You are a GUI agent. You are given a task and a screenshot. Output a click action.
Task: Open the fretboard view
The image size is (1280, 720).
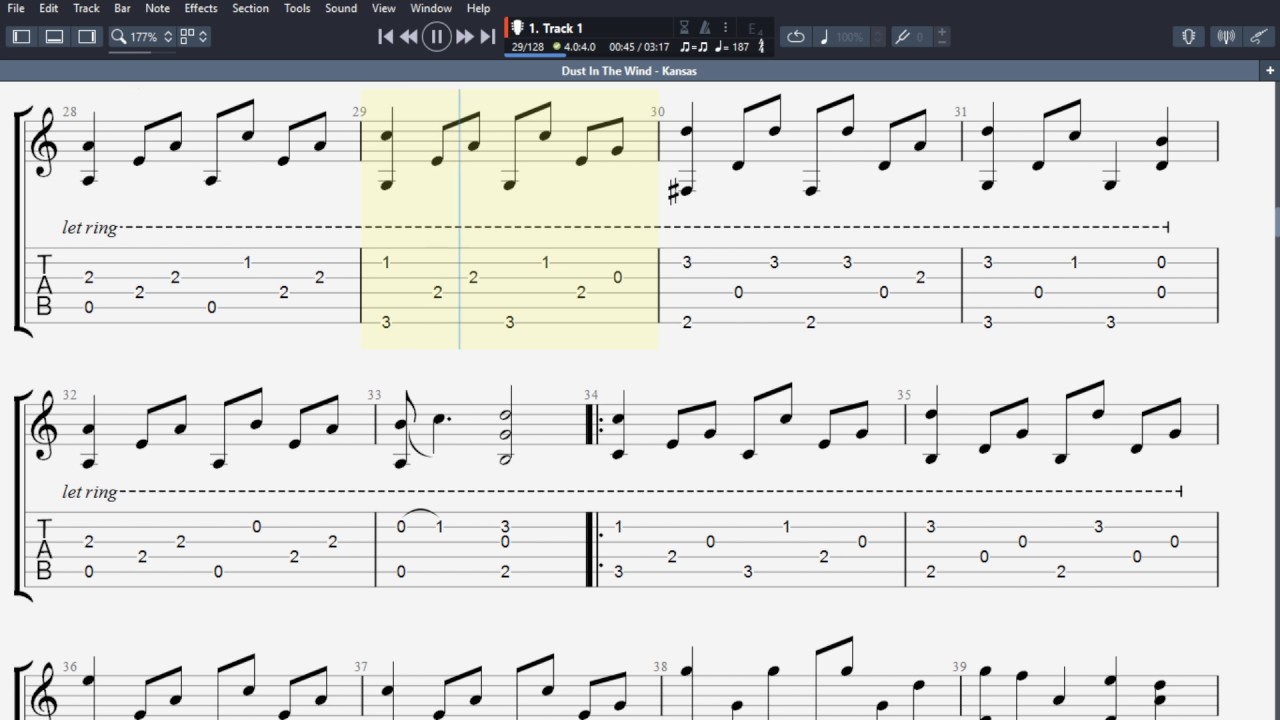(1189, 37)
